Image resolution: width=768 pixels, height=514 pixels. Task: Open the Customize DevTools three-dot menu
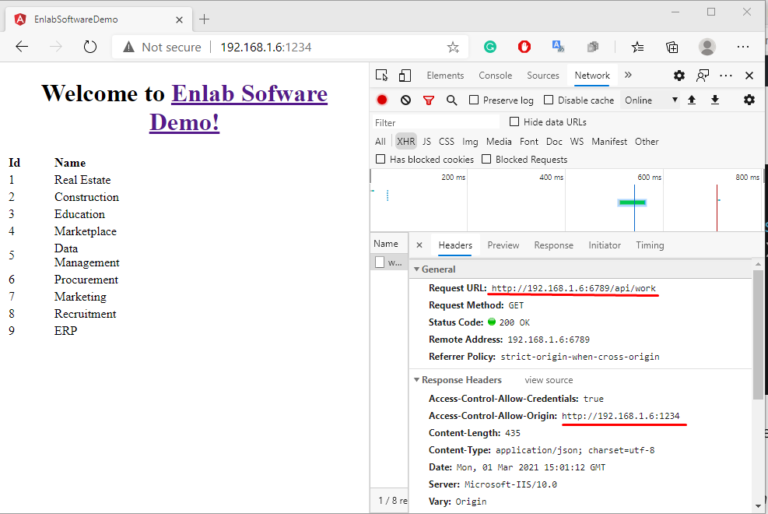point(726,75)
